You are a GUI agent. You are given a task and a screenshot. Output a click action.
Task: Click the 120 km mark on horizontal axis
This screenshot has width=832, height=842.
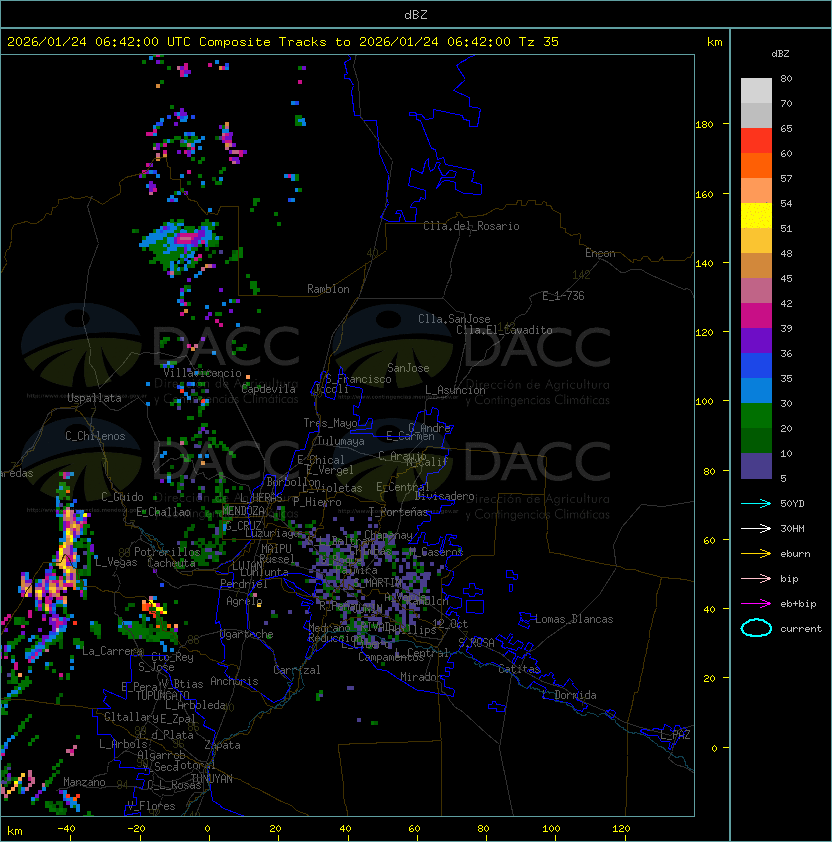point(621,829)
